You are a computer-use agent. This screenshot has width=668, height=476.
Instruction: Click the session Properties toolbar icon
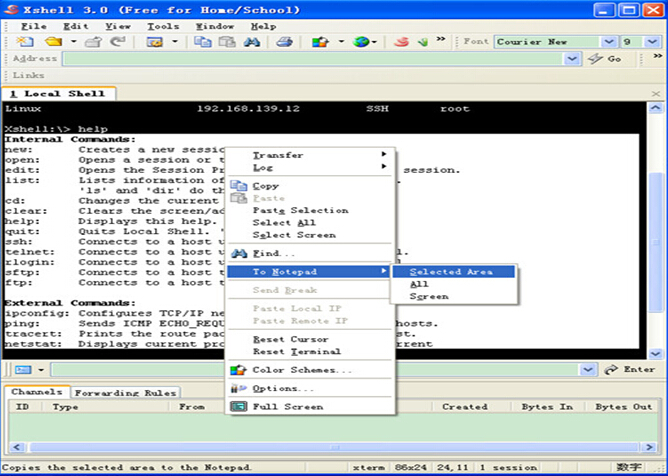pos(155,42)
